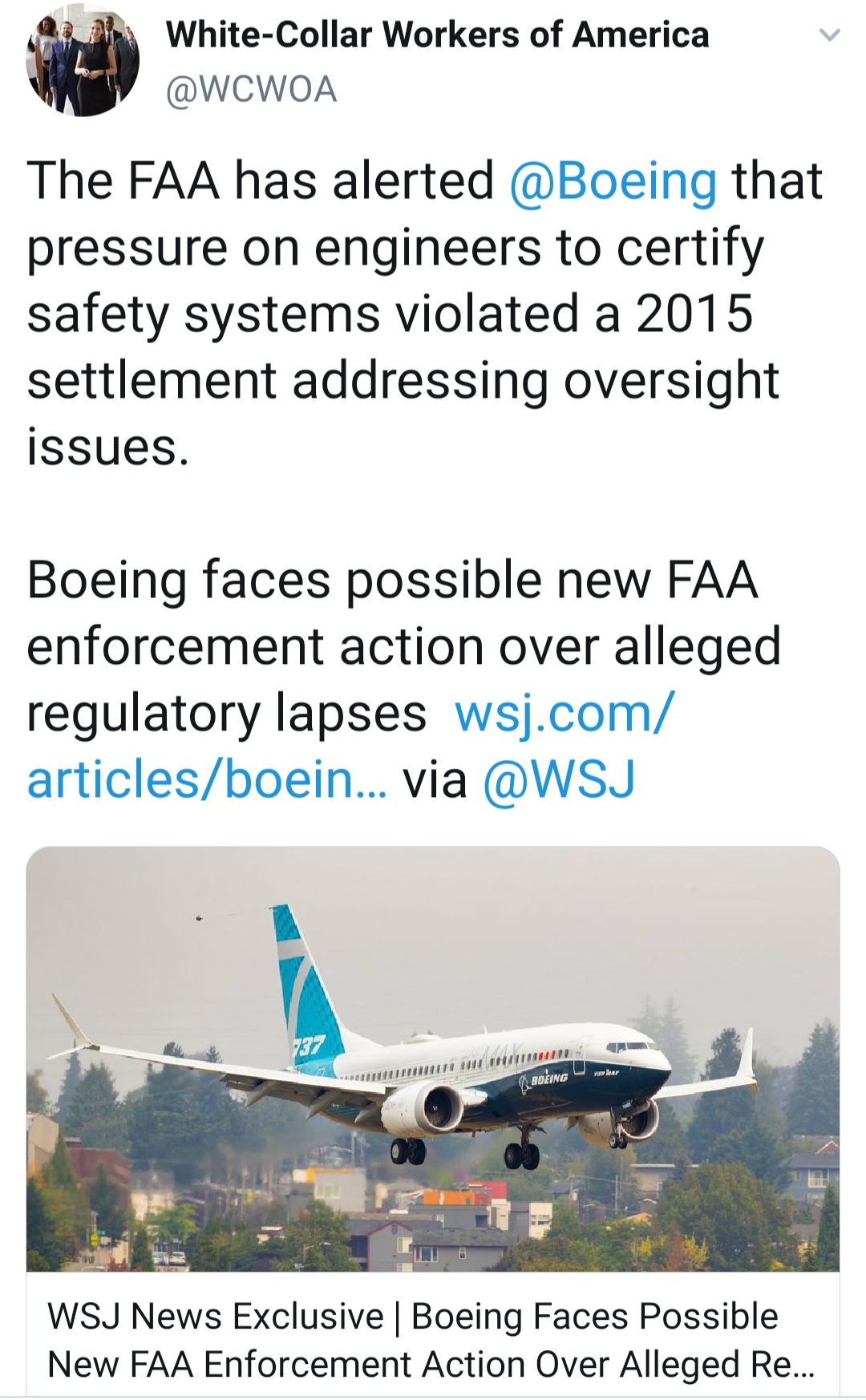This screenshot has height=1400, width=866.
Task: Follow the wsj.com article link
Action: pos(565,713)
